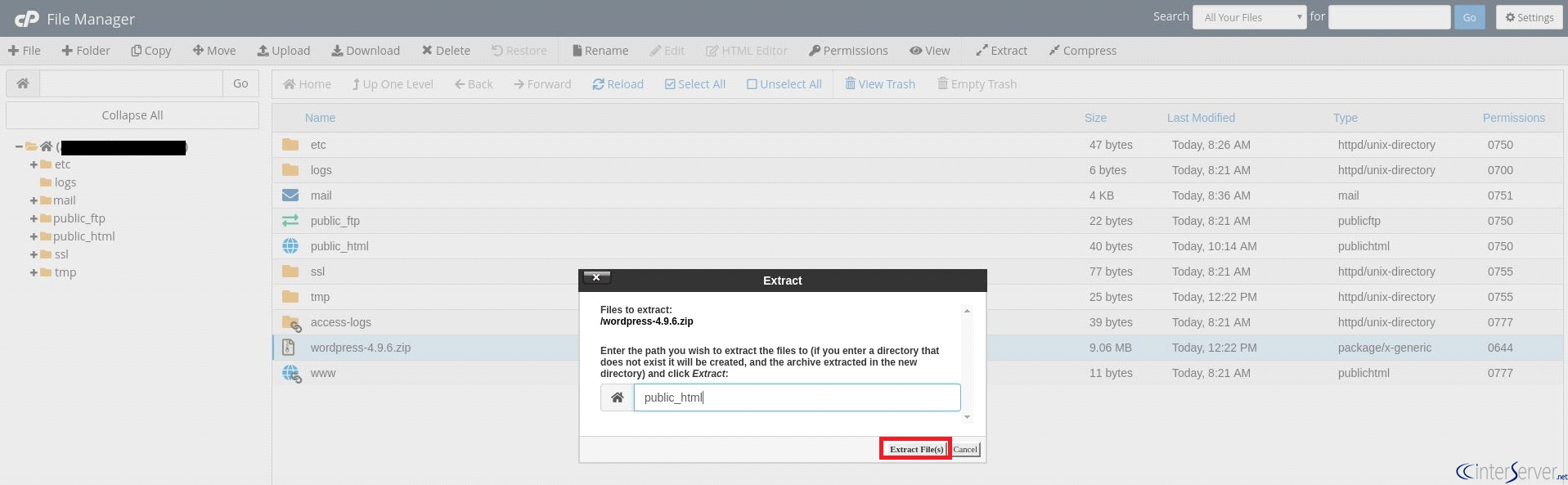Screen dimensions: 1568x485
Task: Focus the directory path input field
Action: (x=131, y=83)
